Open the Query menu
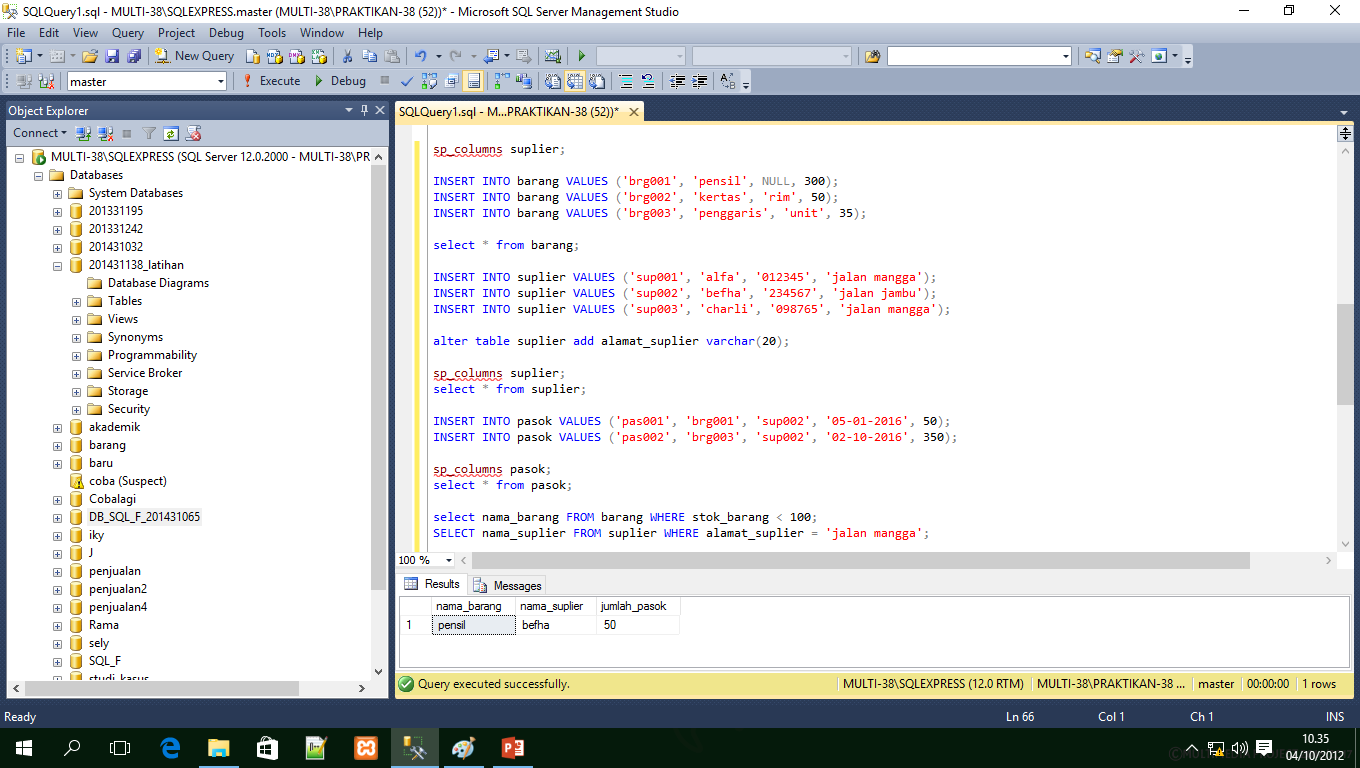The image size is (1360, 768). [x=127, y=32]
